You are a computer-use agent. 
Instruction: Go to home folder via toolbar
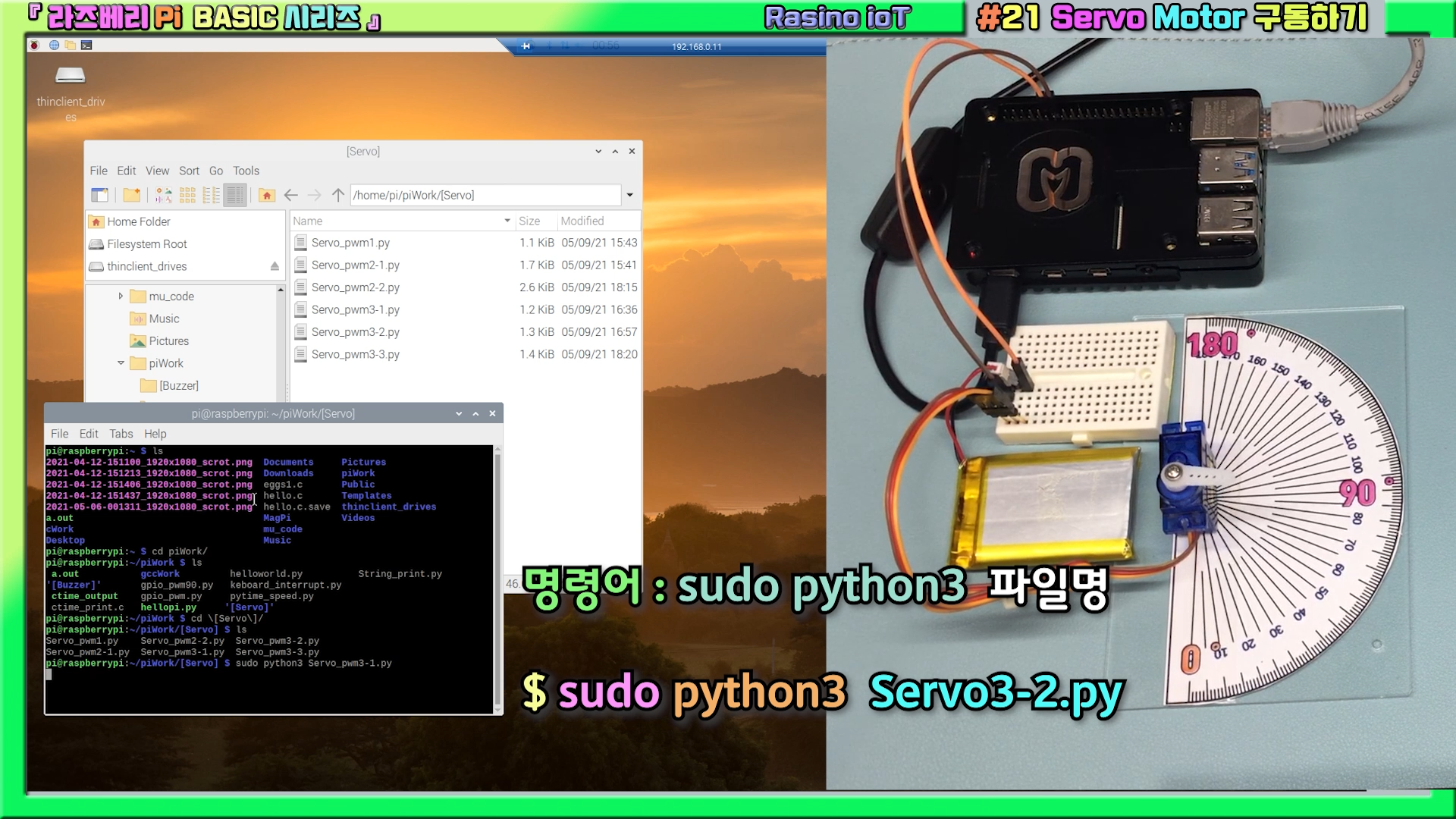[266, 195]
